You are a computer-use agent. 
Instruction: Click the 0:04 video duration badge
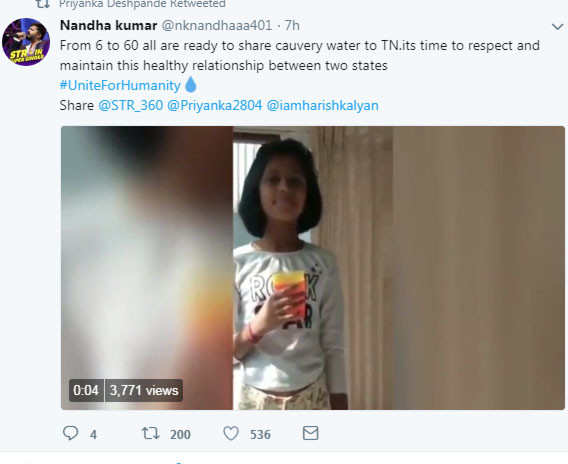pyautogui.click(x=86, y=390)
